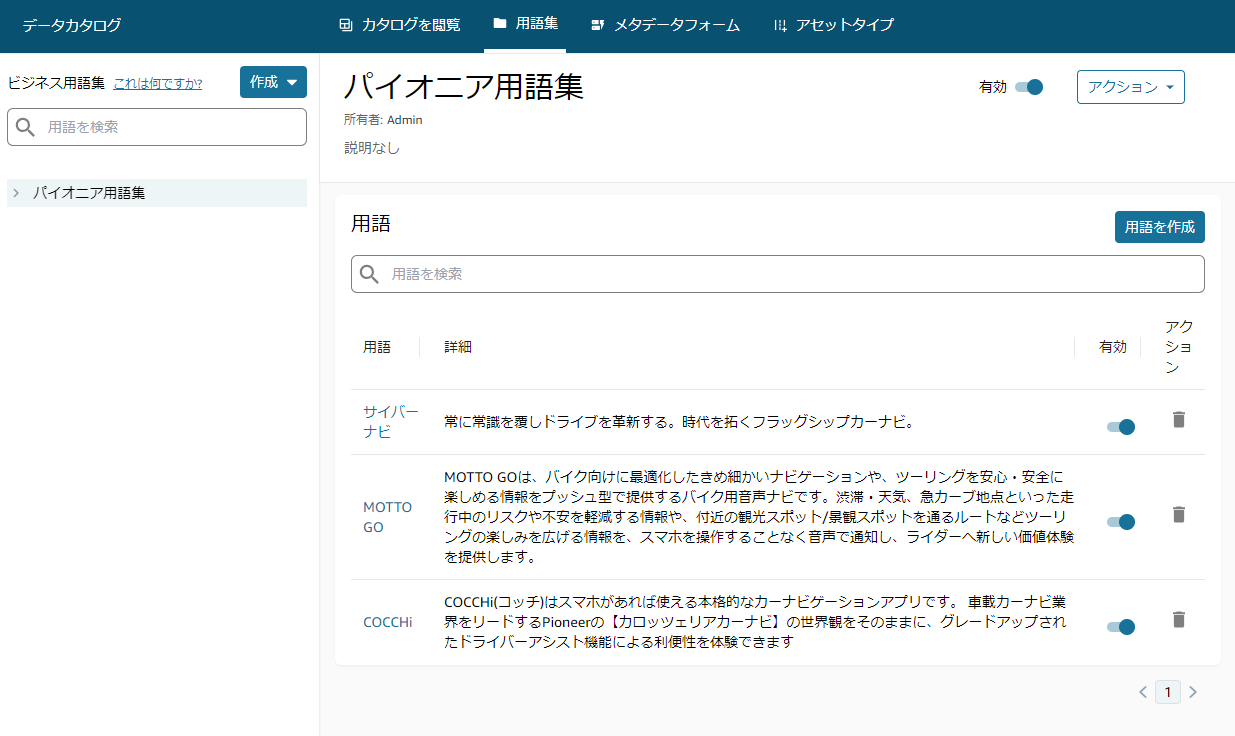1235x736 pixels.
Task: Go to next page arrow
Action: point(1192,692)
